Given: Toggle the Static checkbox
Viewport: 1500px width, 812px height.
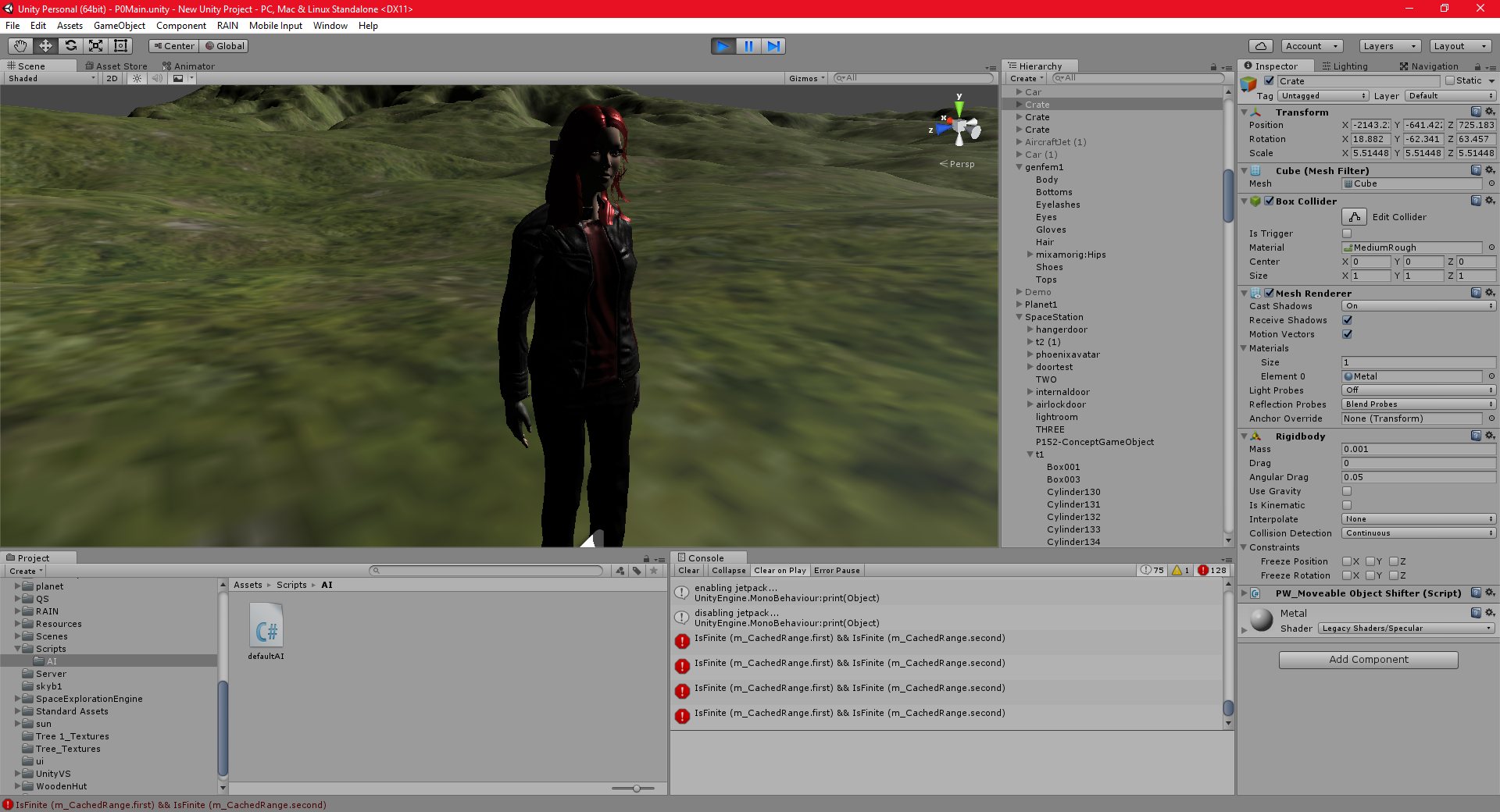Looking at the screenshot, I should [x=1450, y=80].
